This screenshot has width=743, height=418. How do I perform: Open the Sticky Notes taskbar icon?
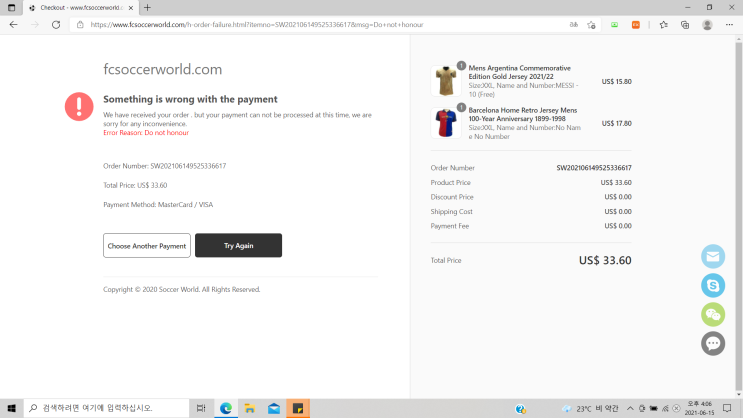click(298, 408)
